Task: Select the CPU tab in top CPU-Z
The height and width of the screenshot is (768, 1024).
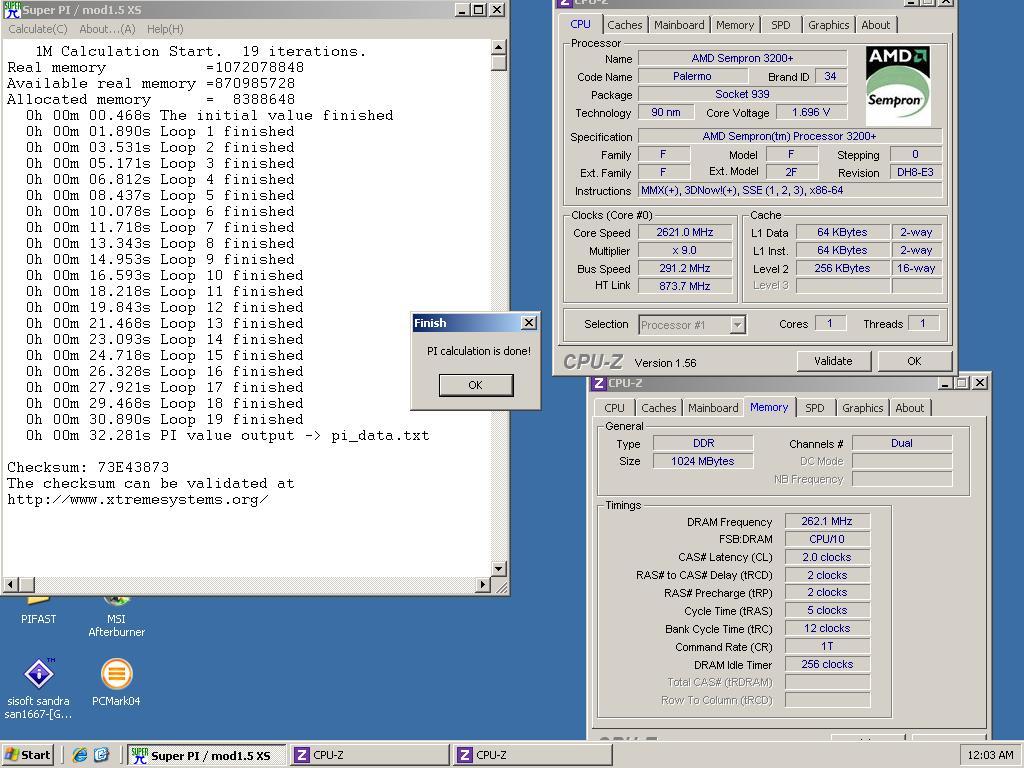Action: 580,24
